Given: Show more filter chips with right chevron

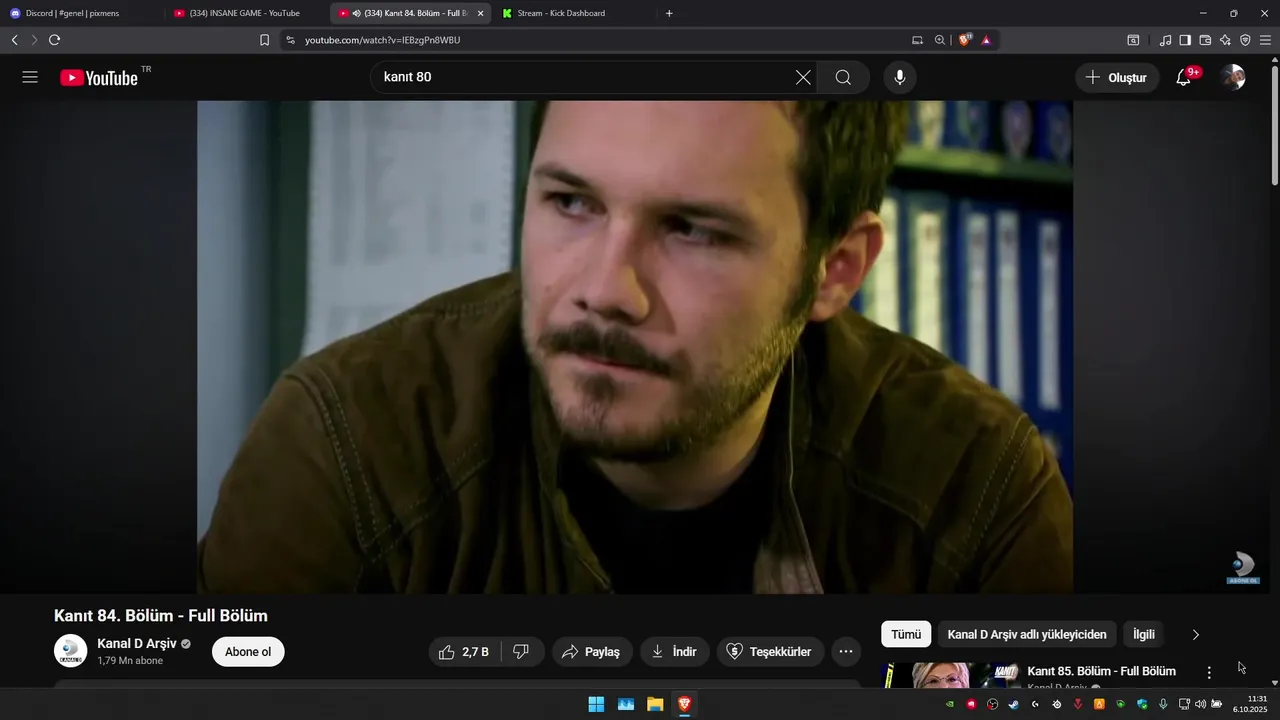Looking at the screenshot, I should coord(1196,634).
